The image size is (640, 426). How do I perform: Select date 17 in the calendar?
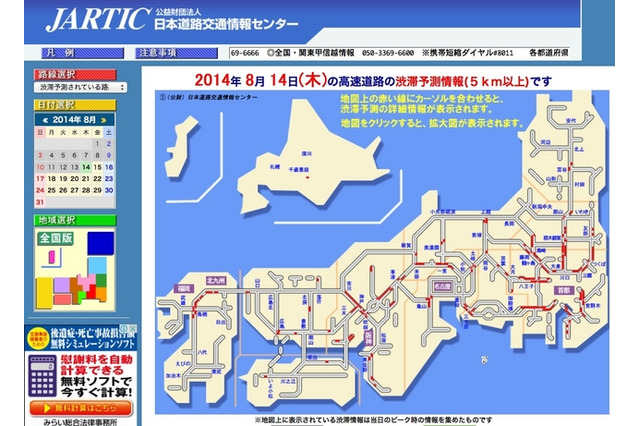(40, 179)
